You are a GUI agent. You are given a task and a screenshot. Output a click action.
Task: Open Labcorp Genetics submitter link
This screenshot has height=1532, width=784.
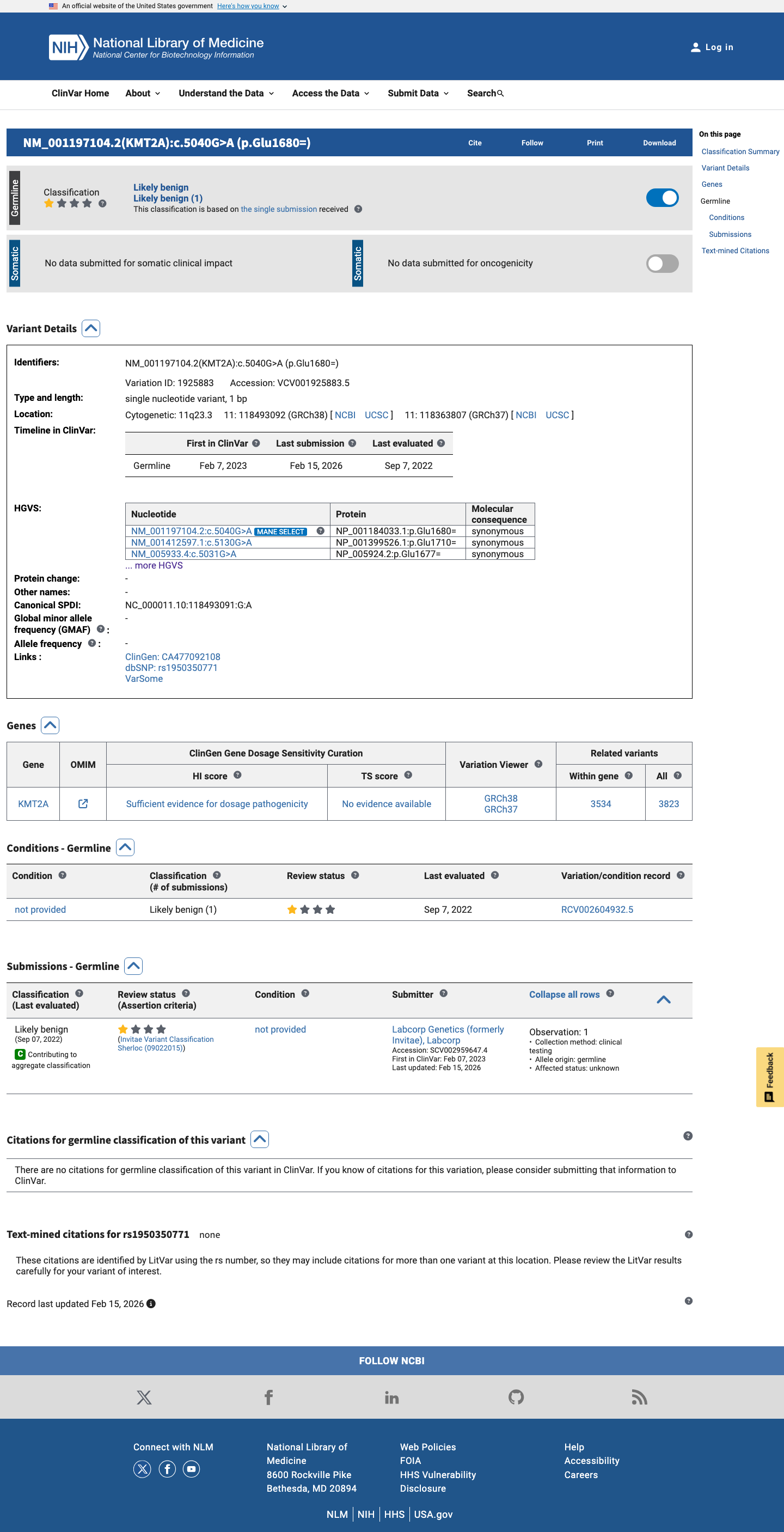tap(448, 1035)
